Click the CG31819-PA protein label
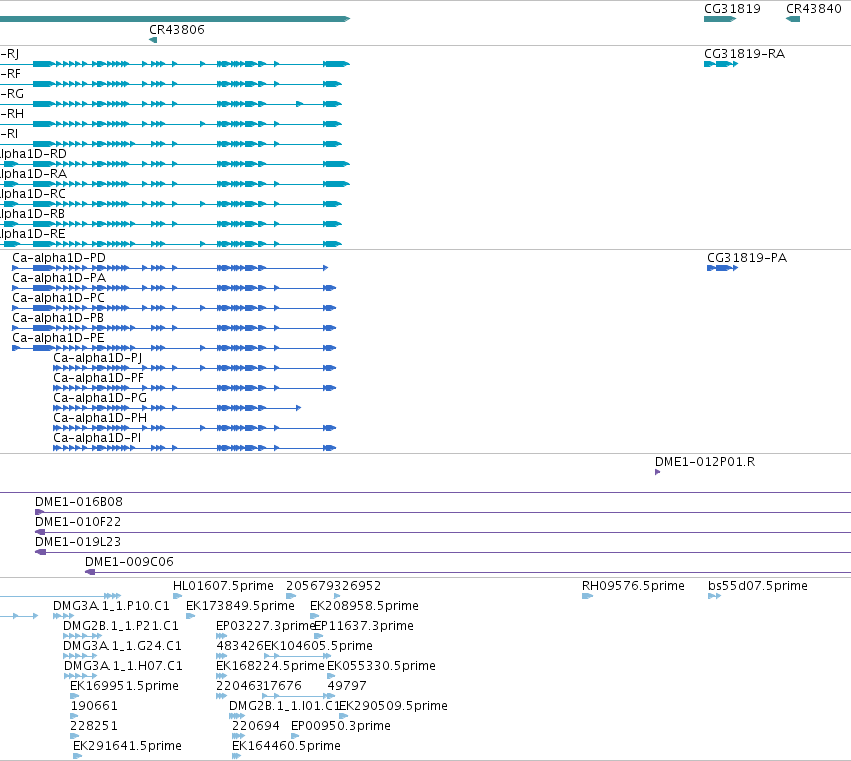This screenshot has width=851, height=761. point(747,258)
